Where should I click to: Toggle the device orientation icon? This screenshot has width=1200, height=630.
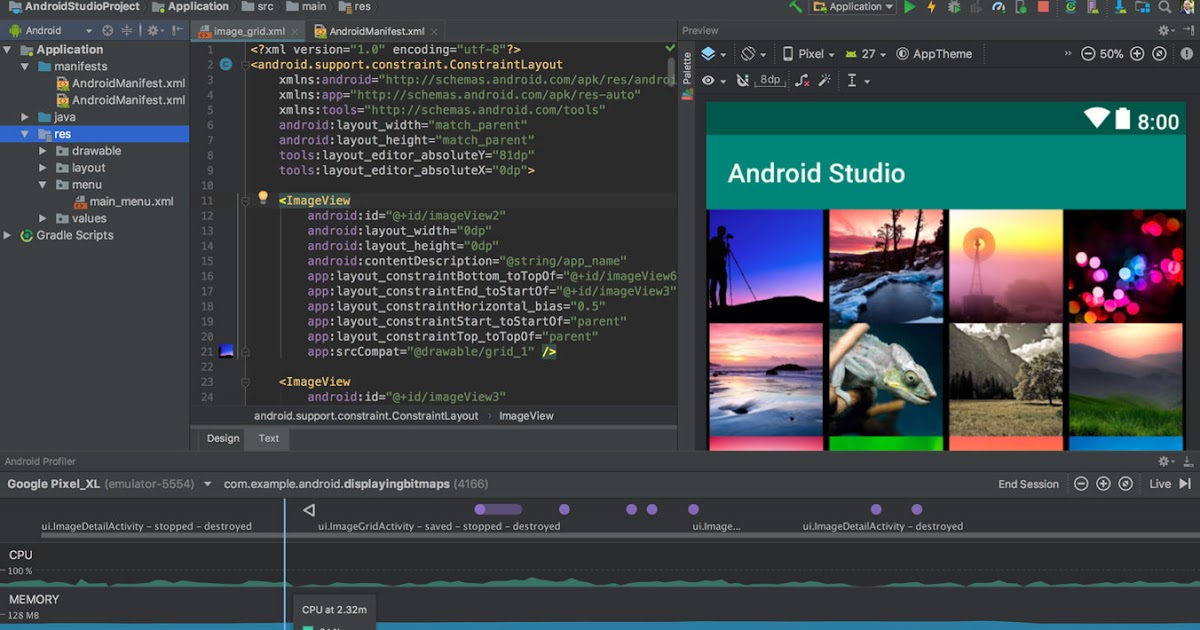pos(748,53)
